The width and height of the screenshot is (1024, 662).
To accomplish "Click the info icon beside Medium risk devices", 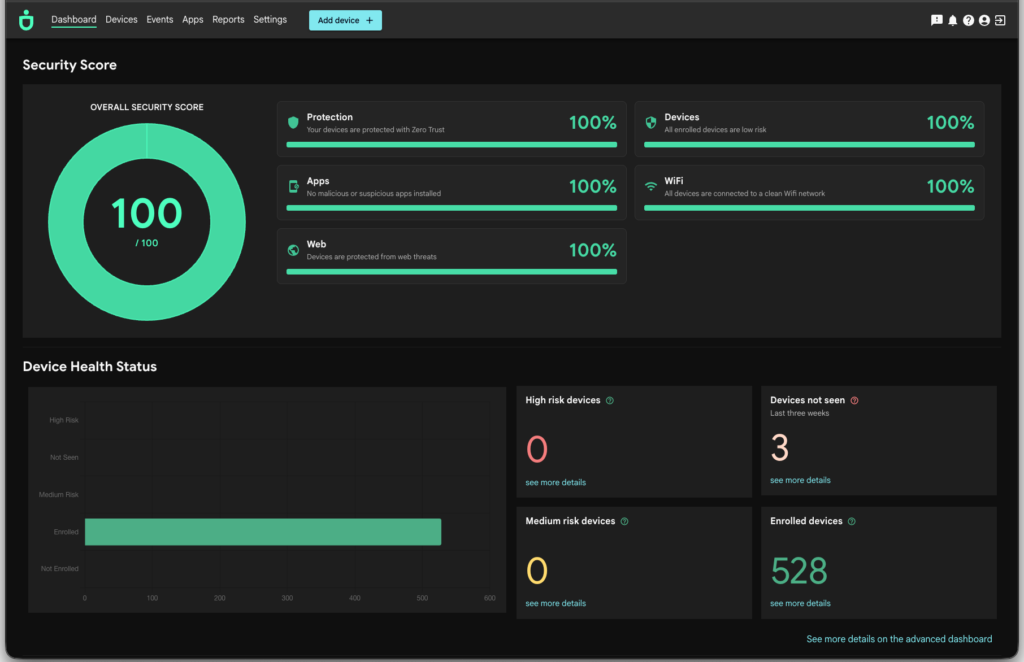I will click(625, 522).
